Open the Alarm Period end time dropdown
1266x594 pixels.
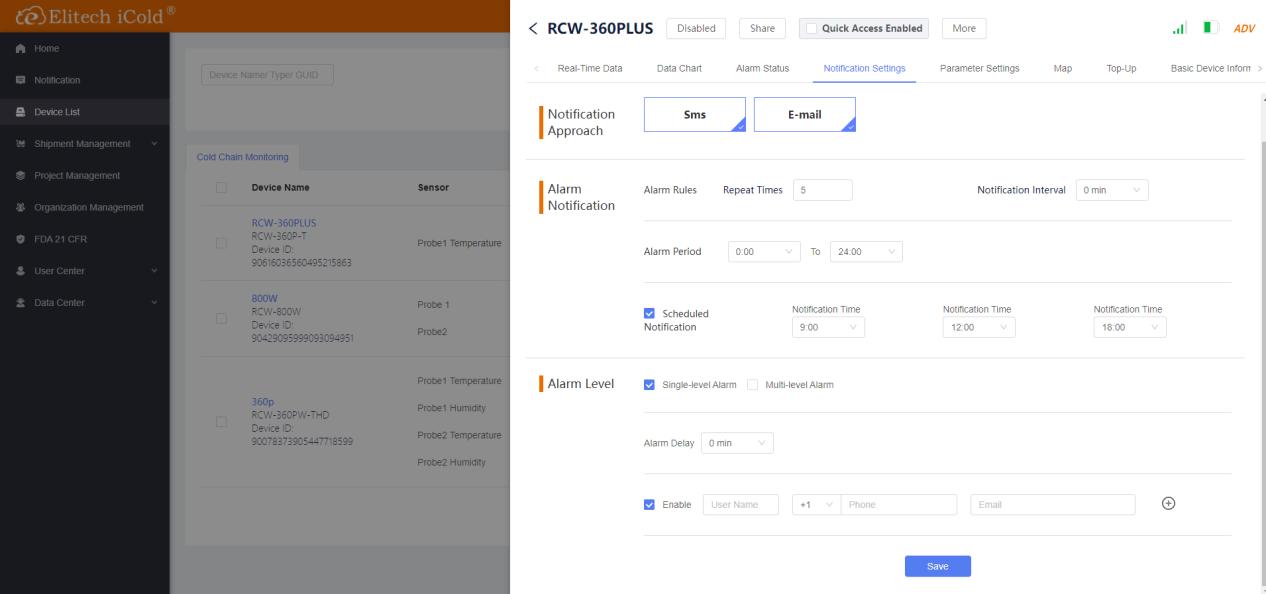click(x=865, y=252)
